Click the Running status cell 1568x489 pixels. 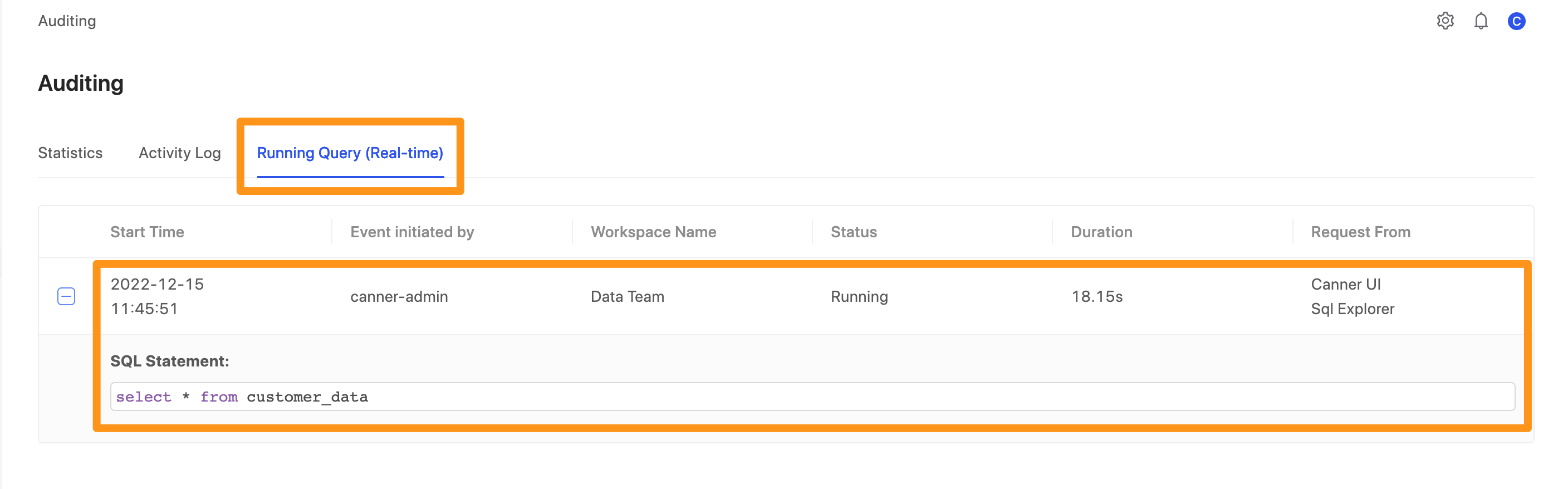(x=859, y=296)
